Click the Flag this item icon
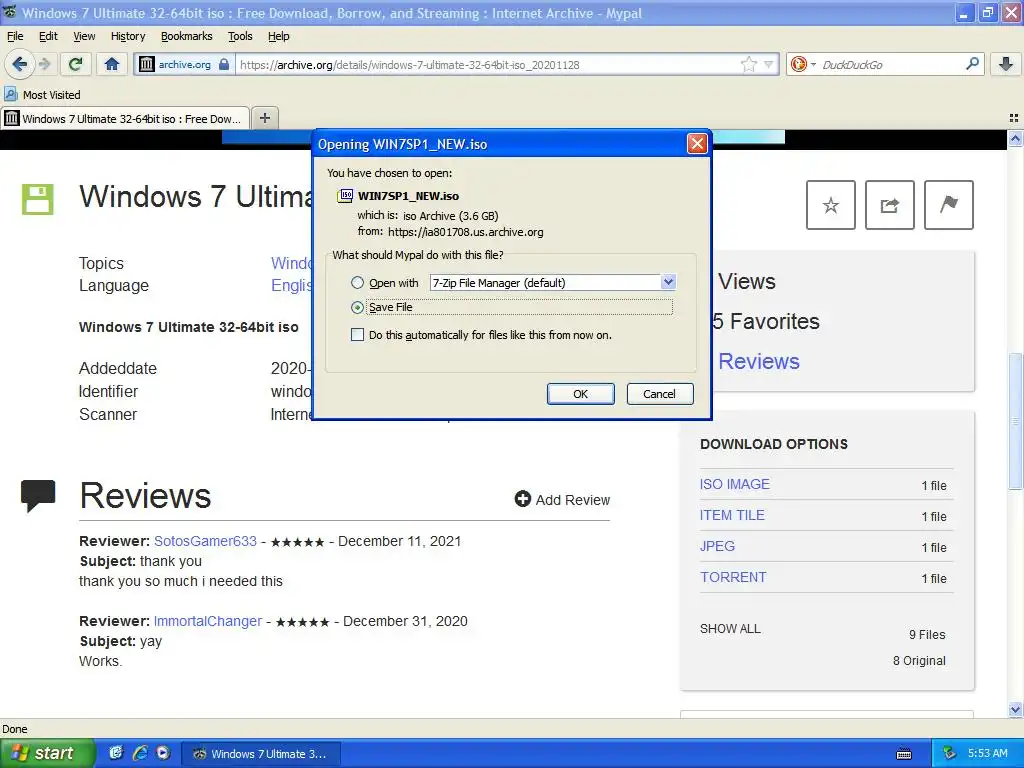1024x768 pixels. 949,205
